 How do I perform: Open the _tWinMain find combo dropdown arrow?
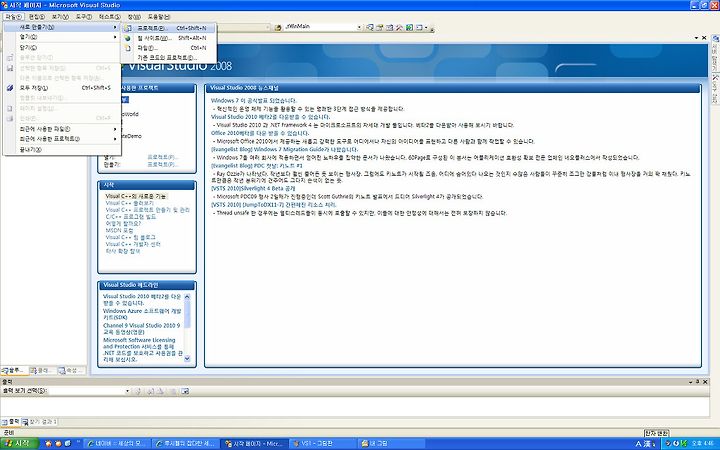tap(359, 28)
